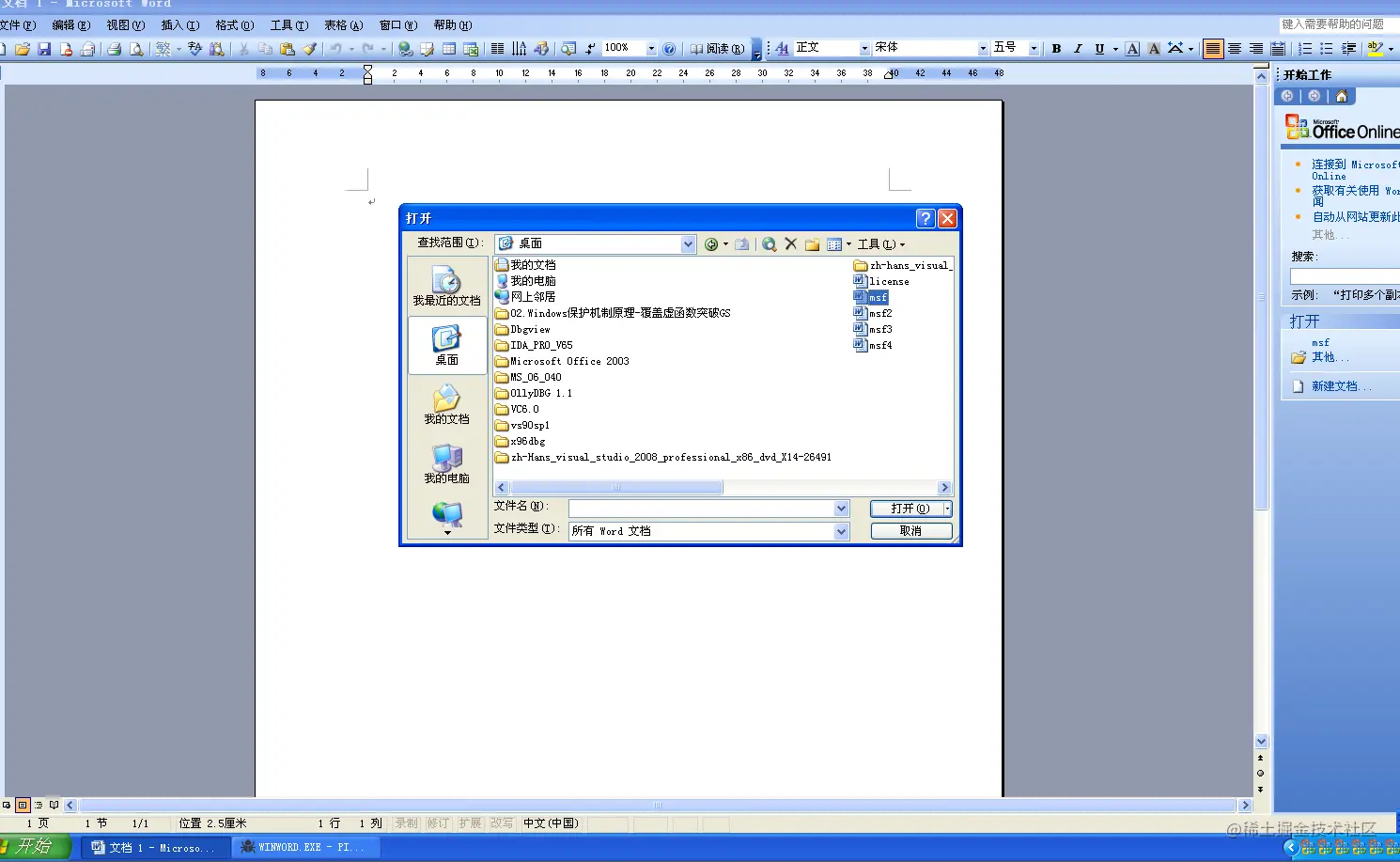1400x862 pixels.
Task: Click the task pane Home icon
Action: point(1342,96)
